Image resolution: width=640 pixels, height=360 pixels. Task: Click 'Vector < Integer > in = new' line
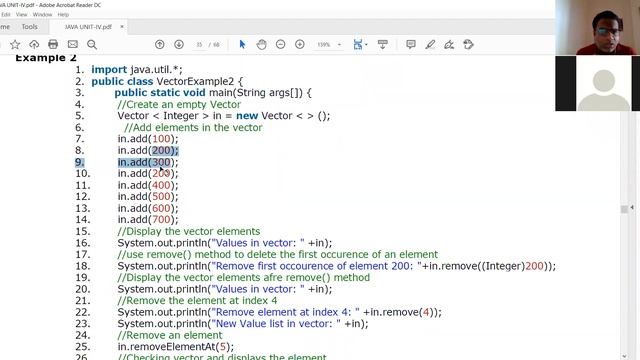(224, 116)
